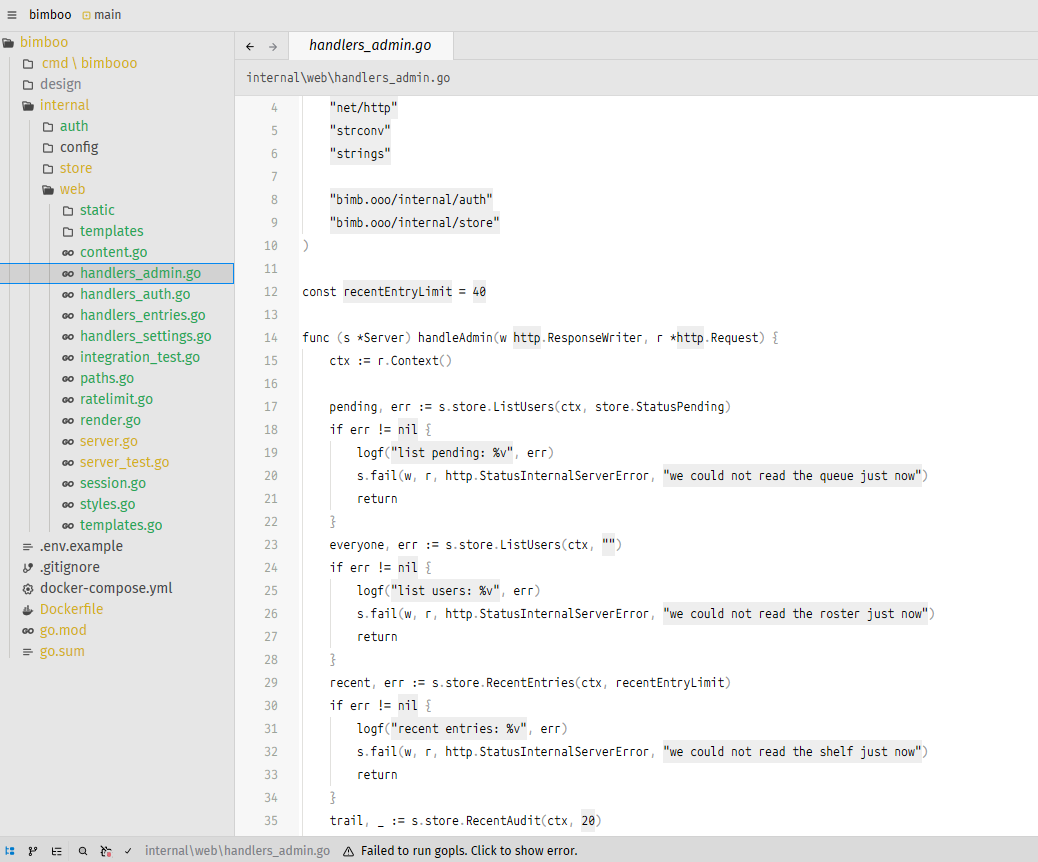Go back in navigation history
Viewport: 1038px width, 862px height.
click(250, 46)
